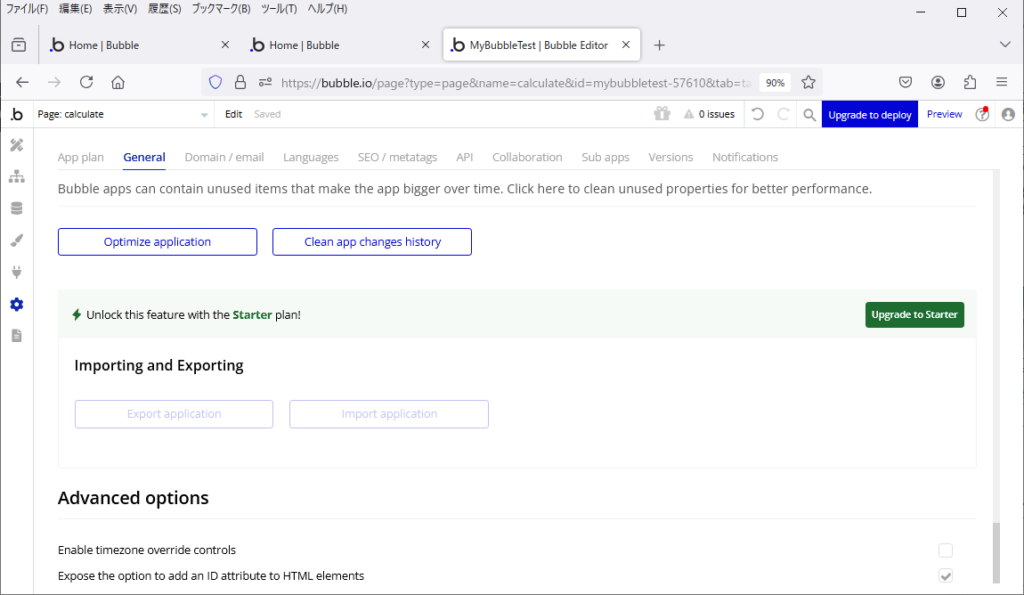Switch to the Languages tab
This screenshot has height=595, width=1024.
coord(311,157)
